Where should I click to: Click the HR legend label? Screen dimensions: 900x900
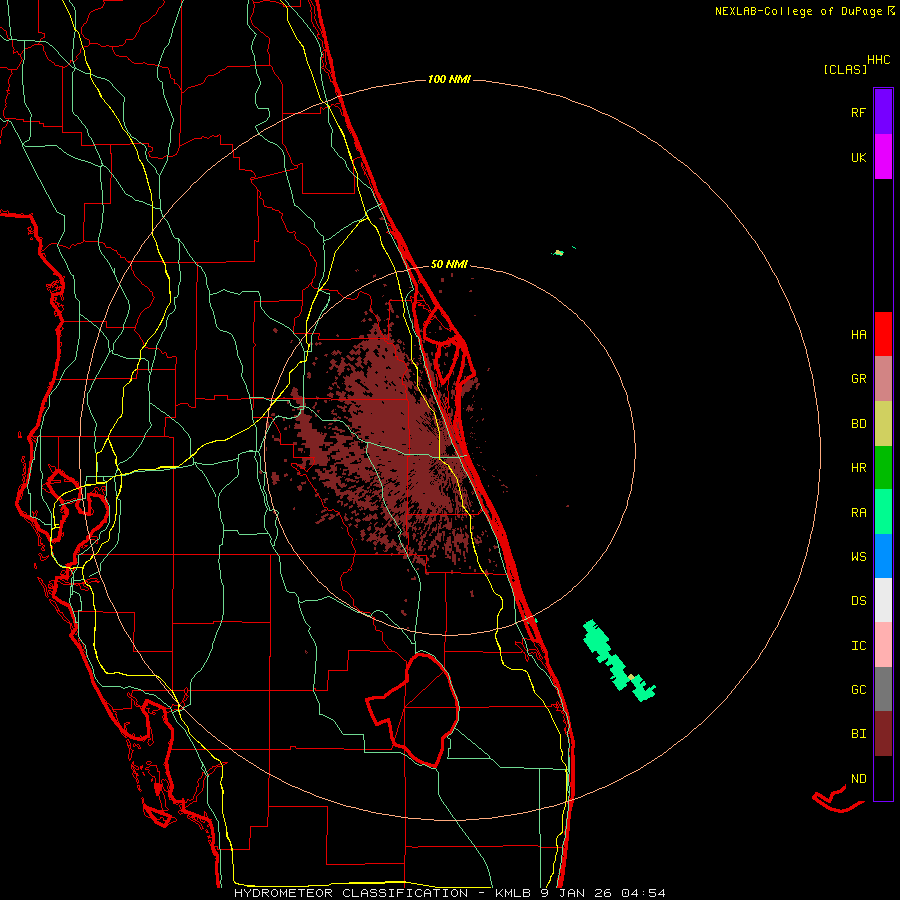pyautogui.click(x=858, y=468)
